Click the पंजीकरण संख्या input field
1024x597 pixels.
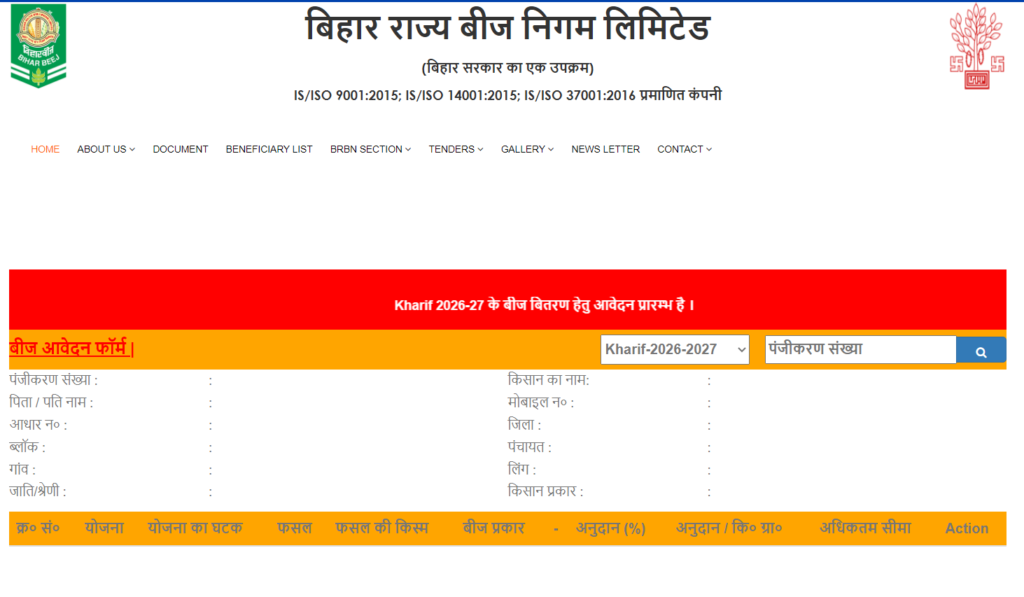(x=860, y=349)
